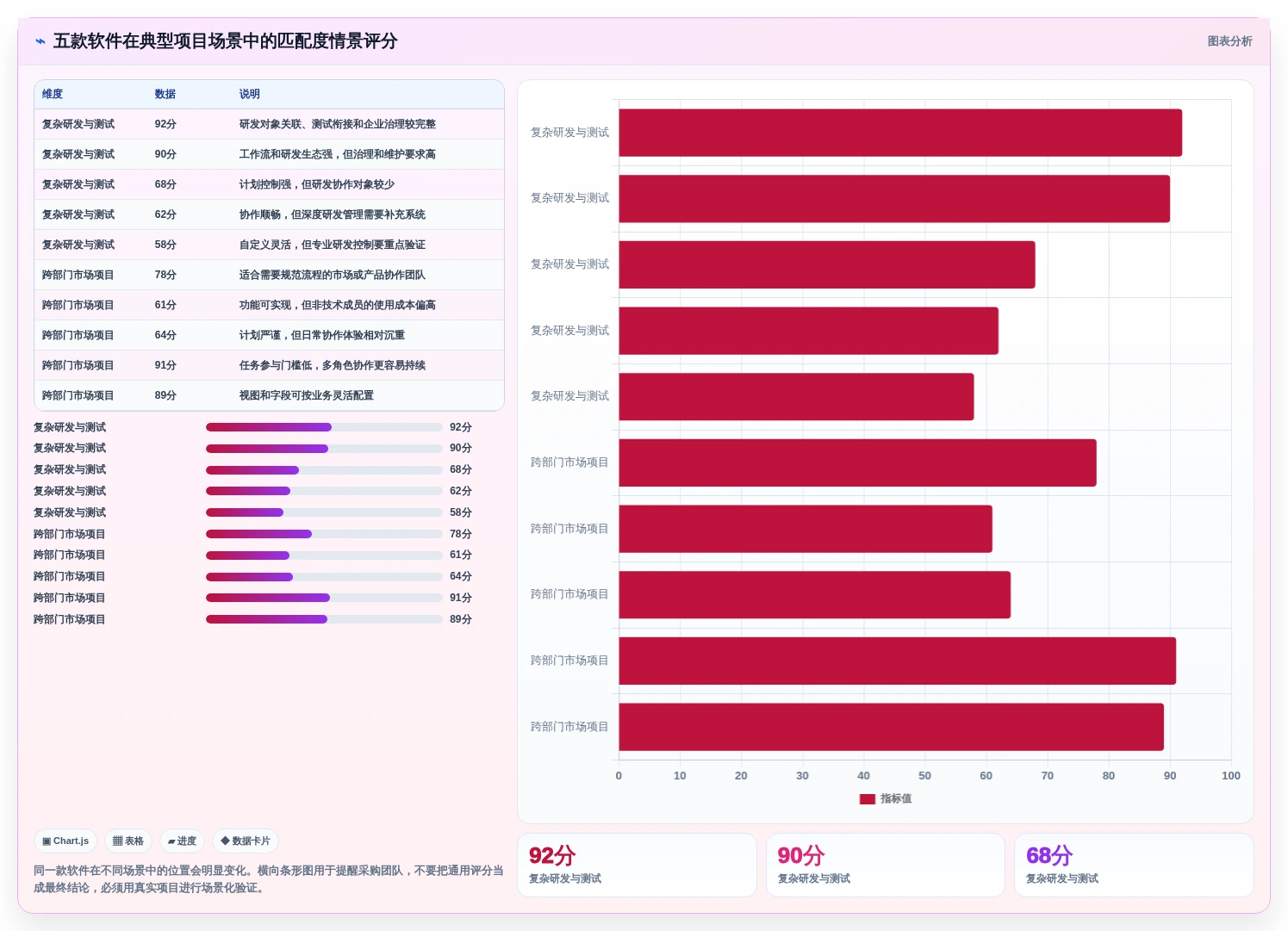Click the x-axis tick label 50

pyautogui.click(x=924, y=776)
